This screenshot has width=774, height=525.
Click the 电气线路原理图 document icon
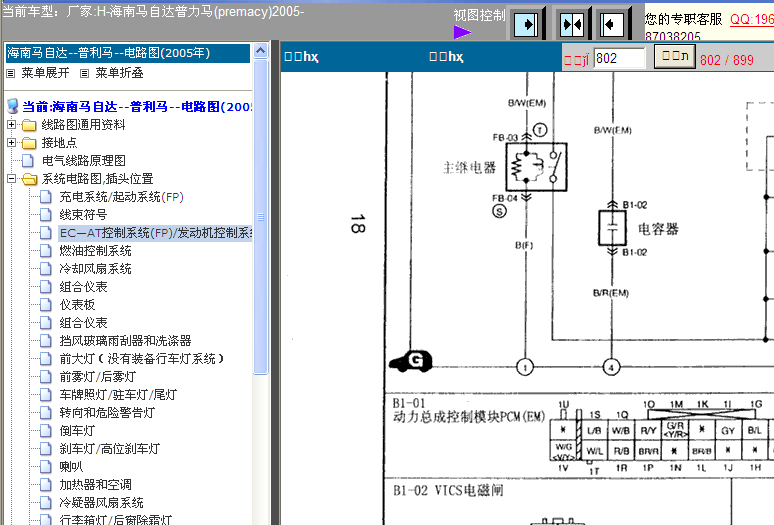[28, 160]
